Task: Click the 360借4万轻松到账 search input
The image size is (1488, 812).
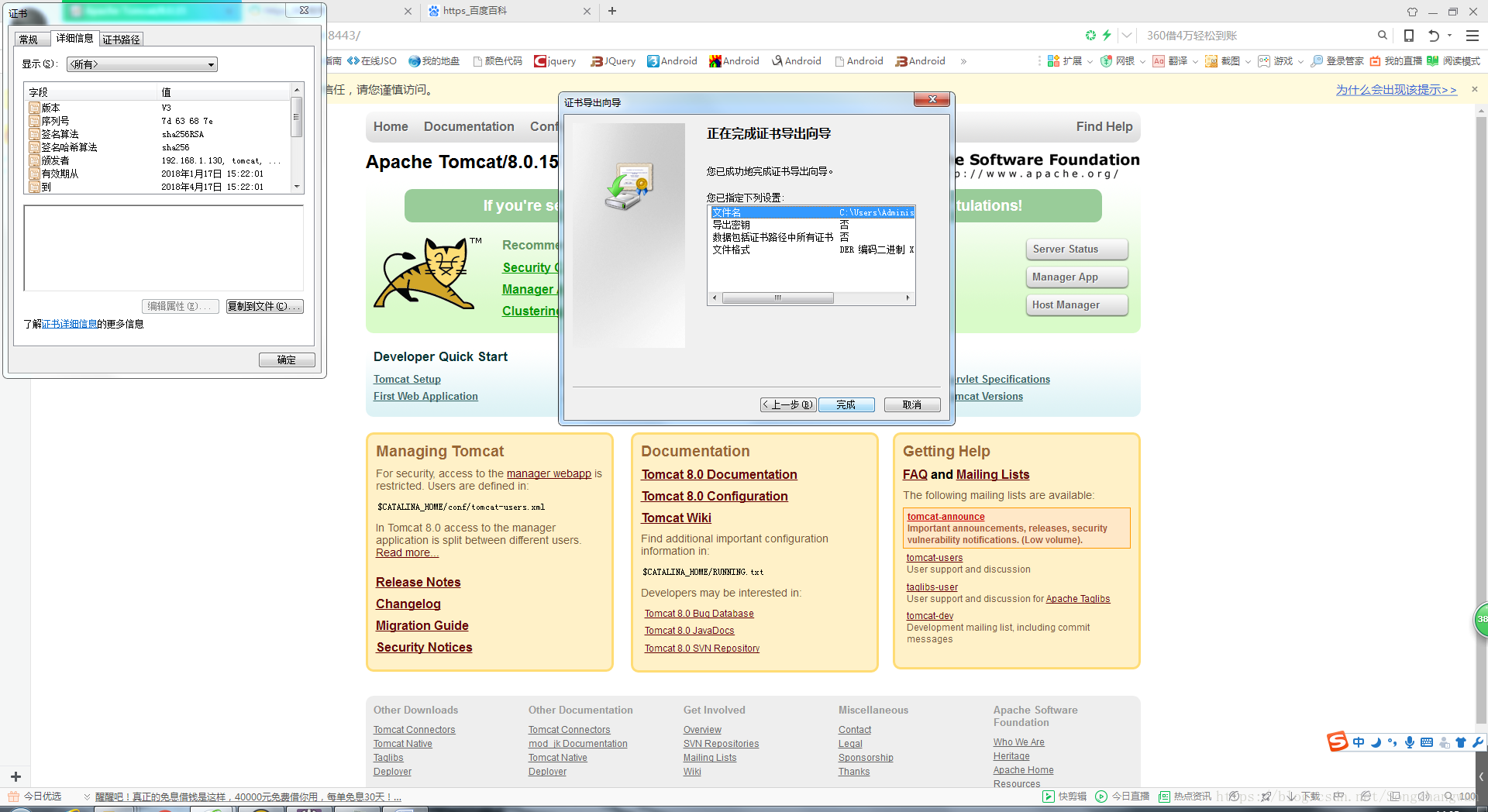Action: (x=1255, y=35)
